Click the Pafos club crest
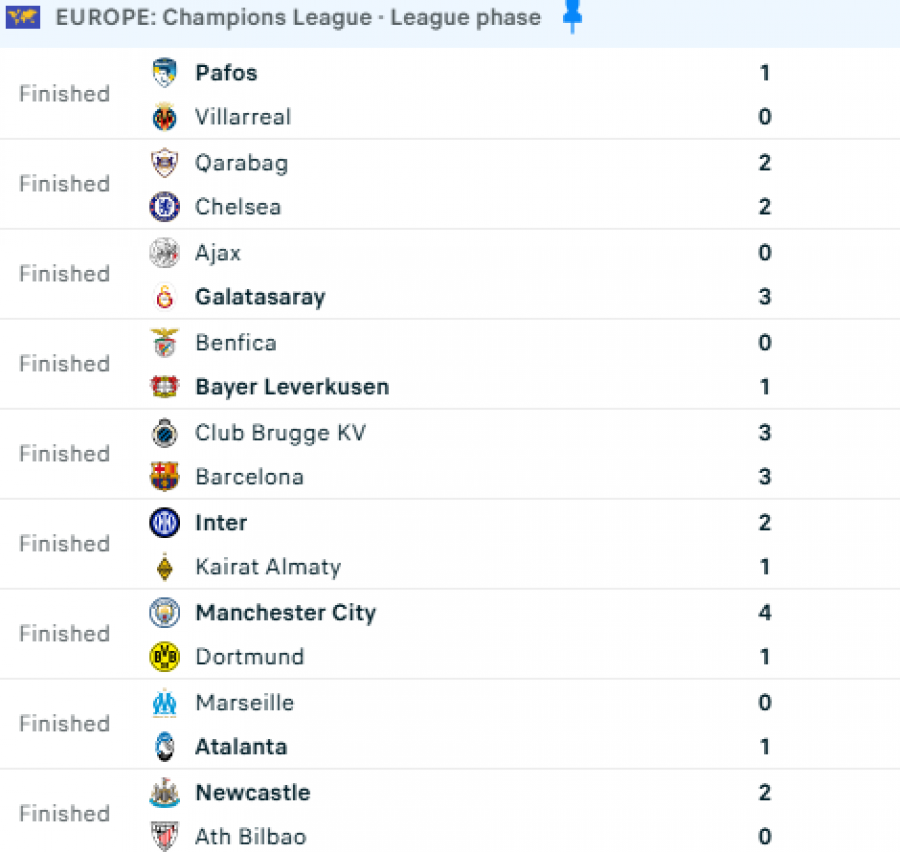Viewport: 900px width, 852px height. 165,73
